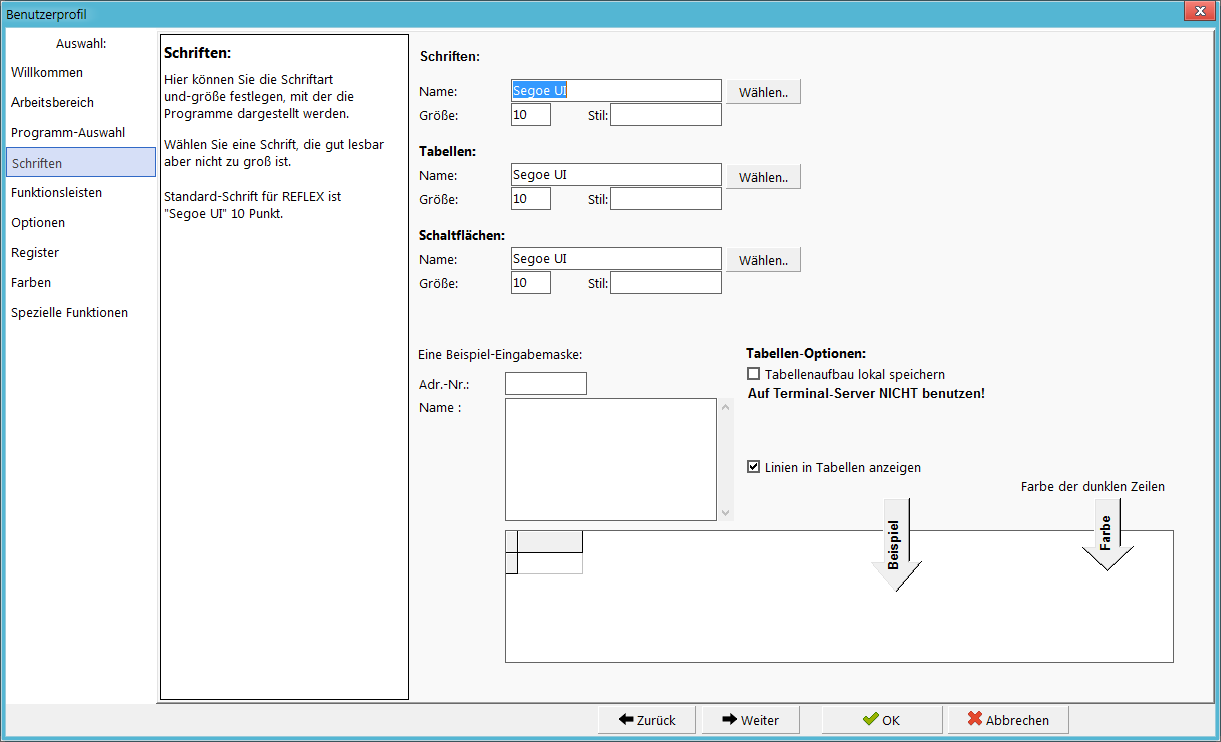Click the Schaltflächen Stil field
This screenshot has height=742, width=1221.
tap(665, 283)
